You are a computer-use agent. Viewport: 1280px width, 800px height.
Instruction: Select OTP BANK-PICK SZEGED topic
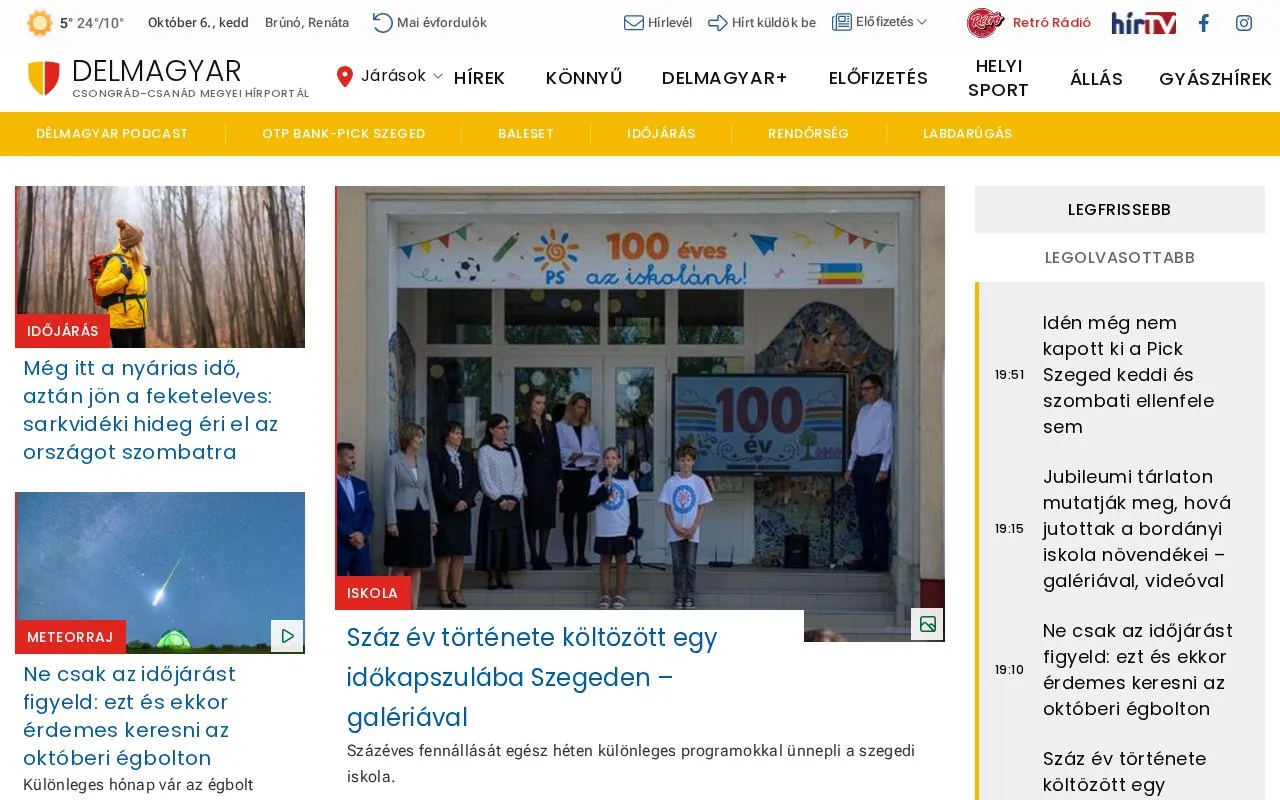(344, 134)
